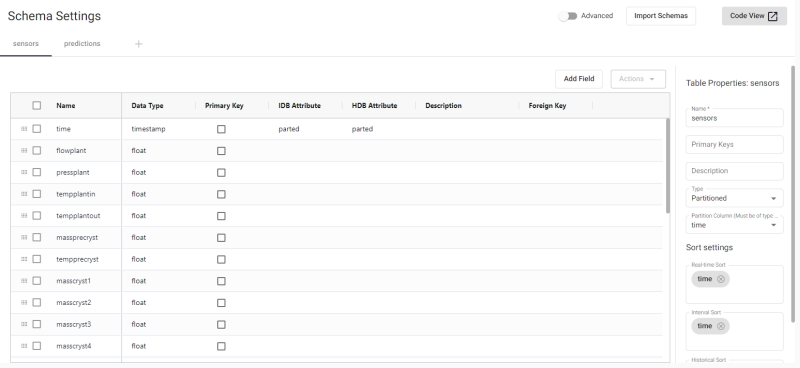Toggle the Advanced switch
800x368 pixels.
(567, 16)
